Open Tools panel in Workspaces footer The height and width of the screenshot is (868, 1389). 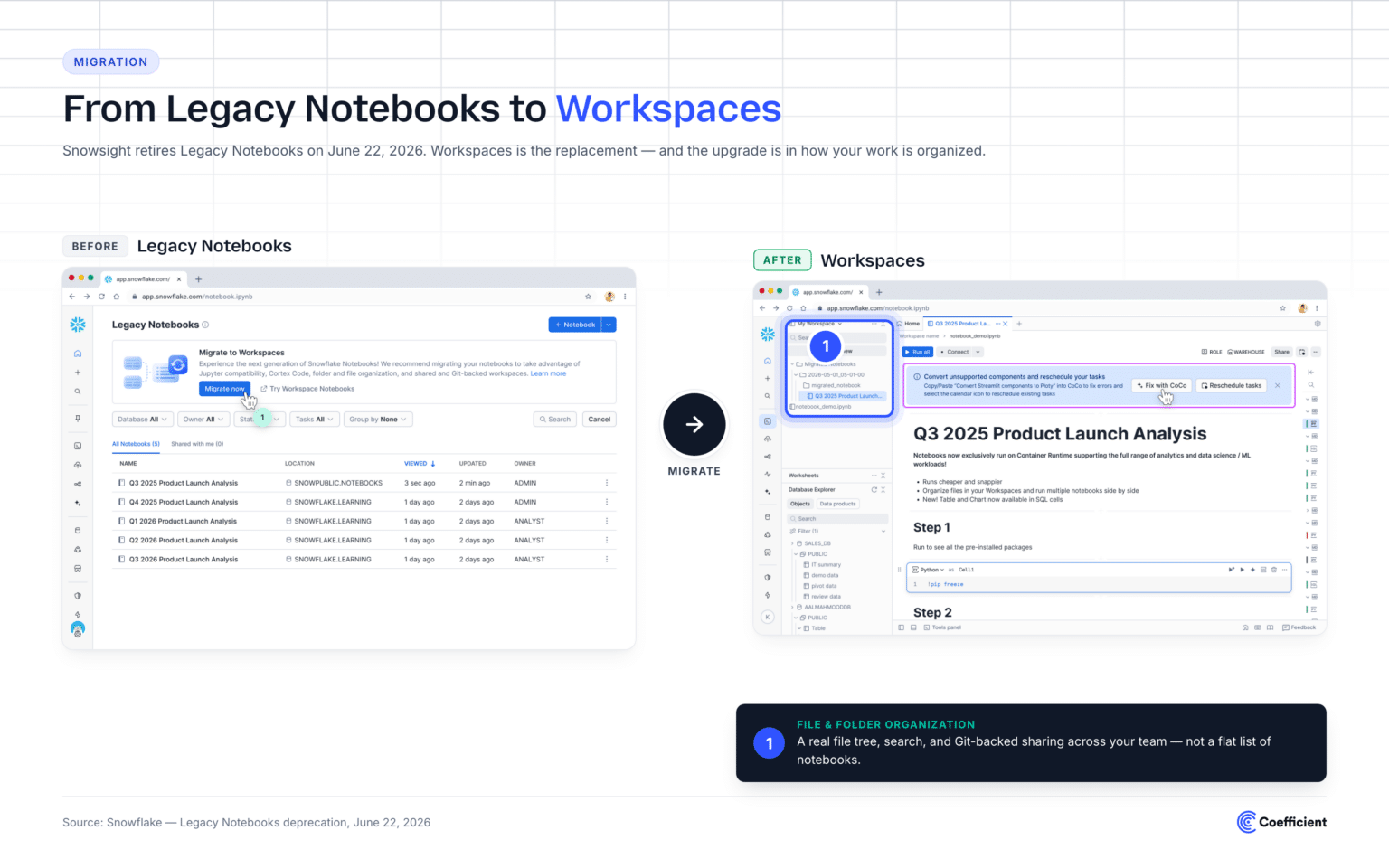coord(942,627)
